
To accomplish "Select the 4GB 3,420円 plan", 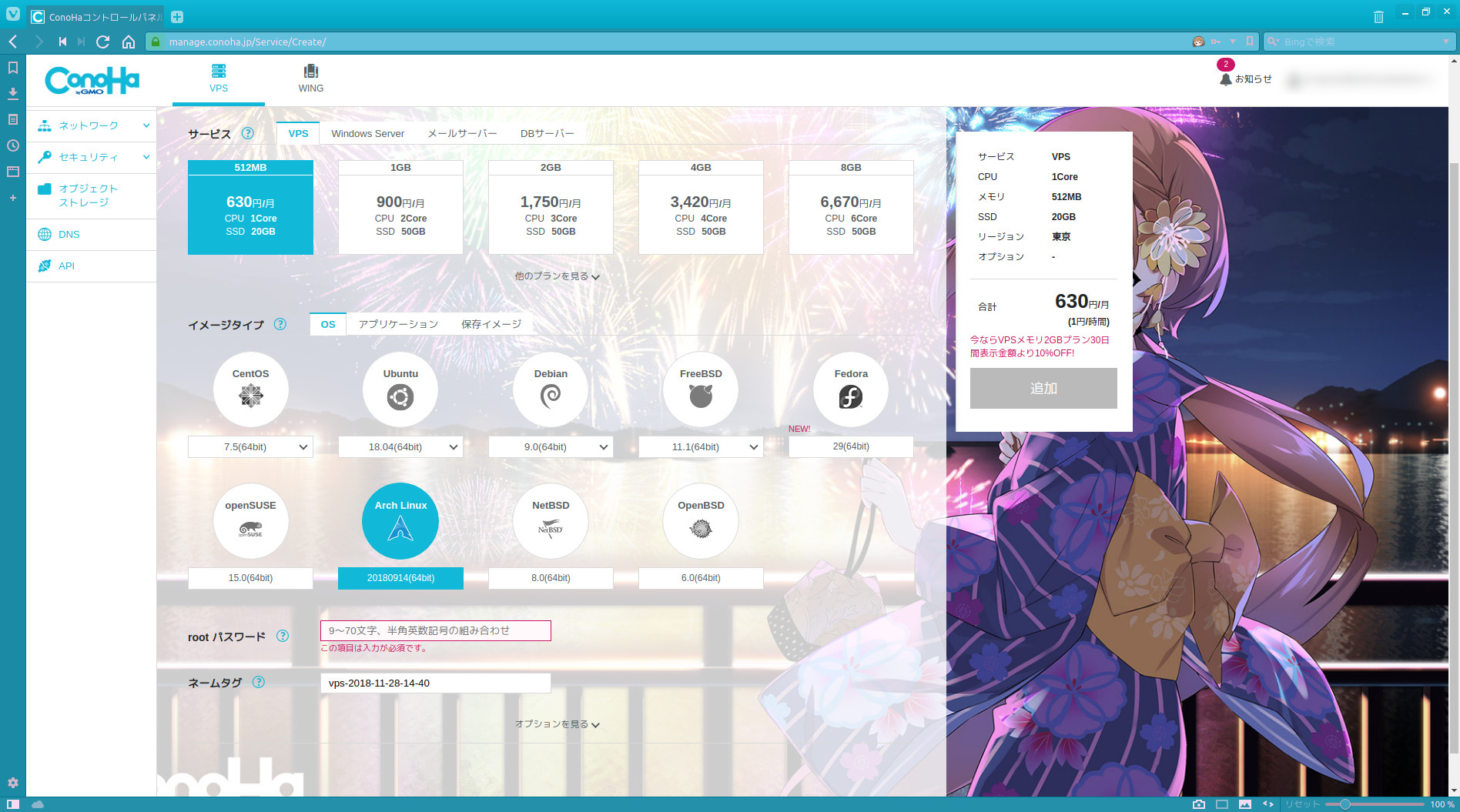I will click(x=701, y=207).
